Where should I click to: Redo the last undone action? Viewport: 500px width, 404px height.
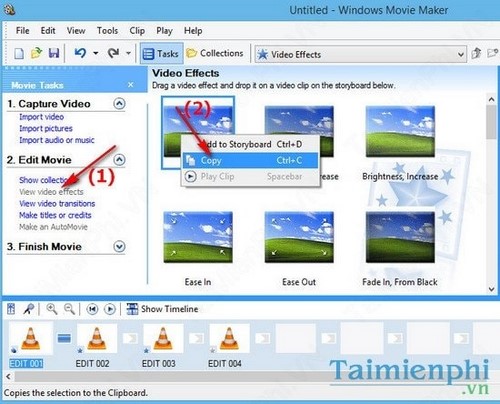point(113,53)
